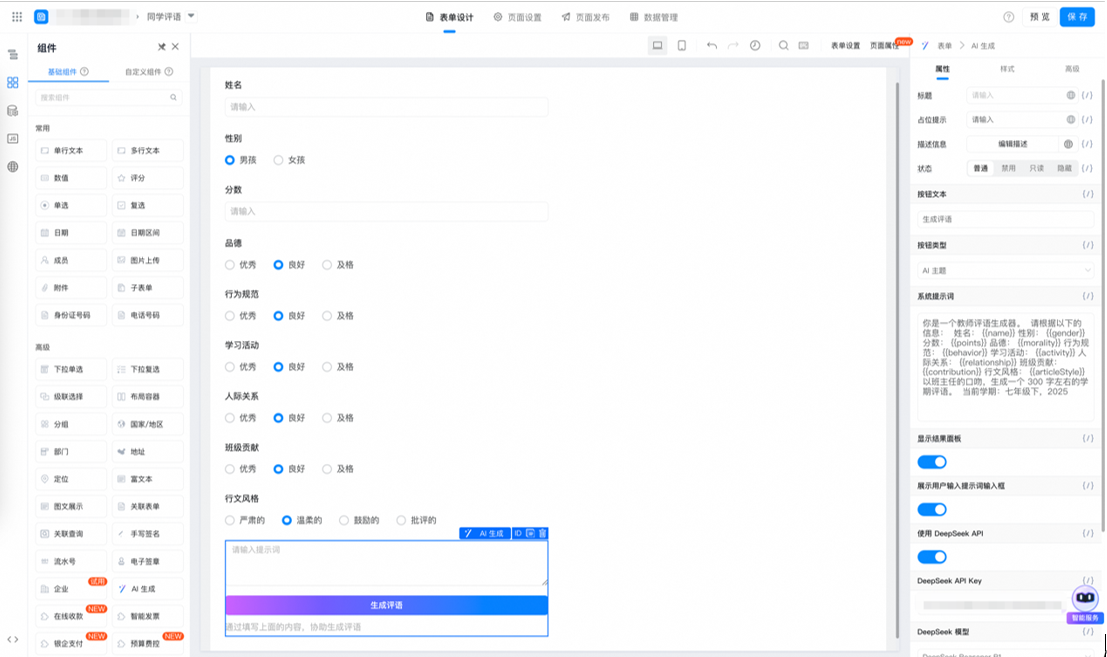
Task: Switch to mobile preview icon
Action: [681, 44]
